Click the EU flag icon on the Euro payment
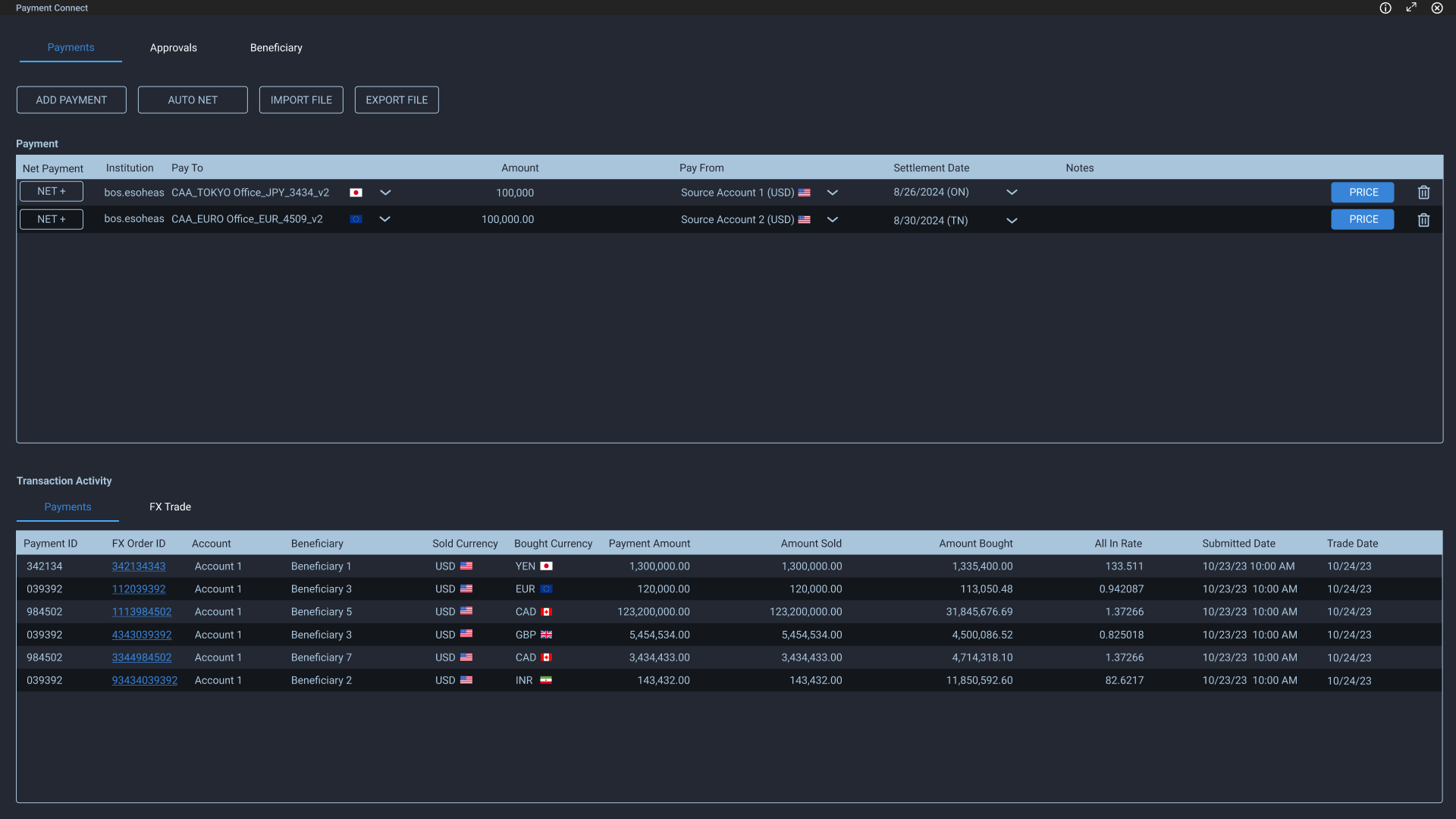Viewport: 1456px width, 819px height. 356,219
